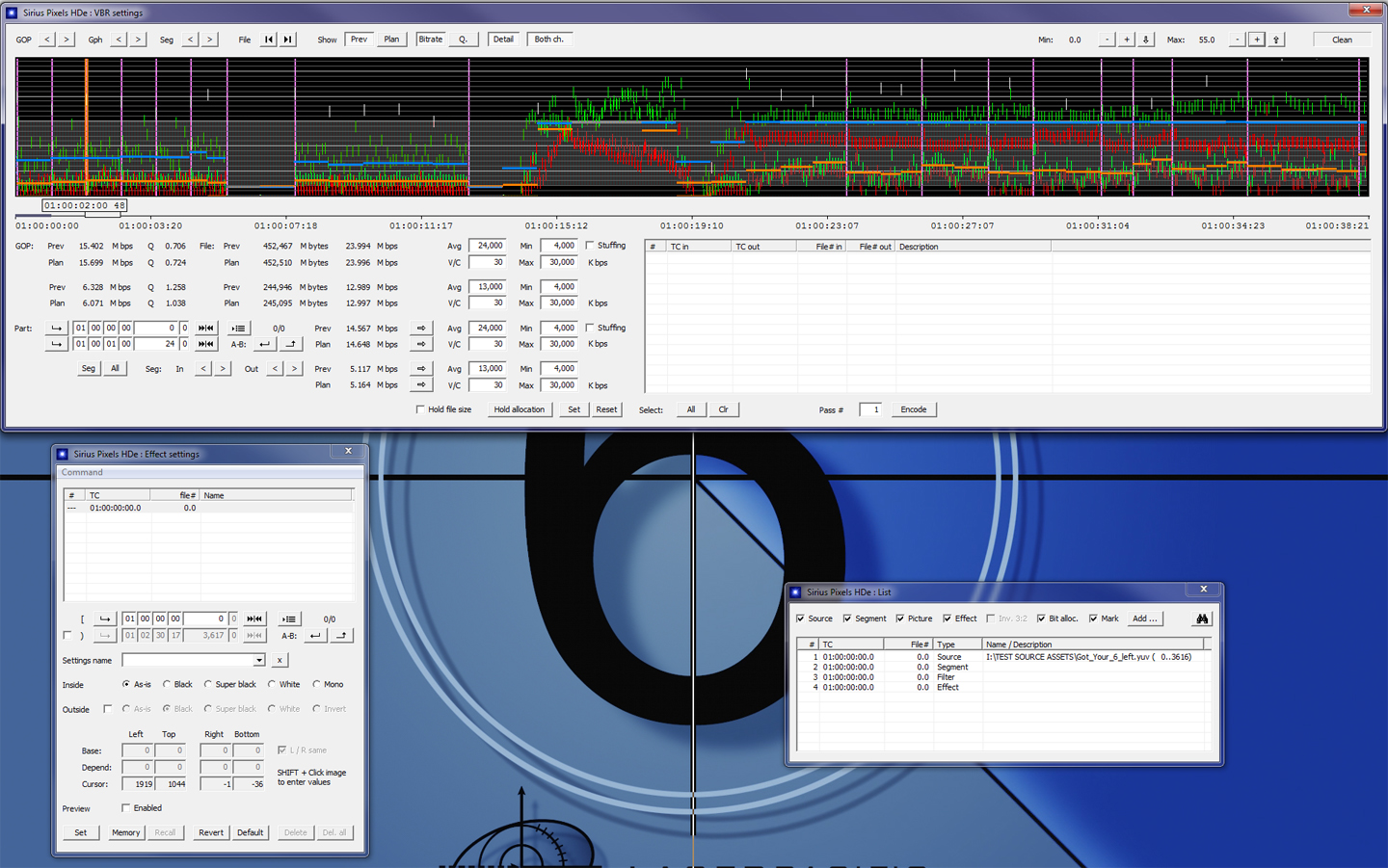Viewport: 1388px width, 868px height.
Task: Tick the Outside checkbox in Effect settings
Action: [108, 709]
